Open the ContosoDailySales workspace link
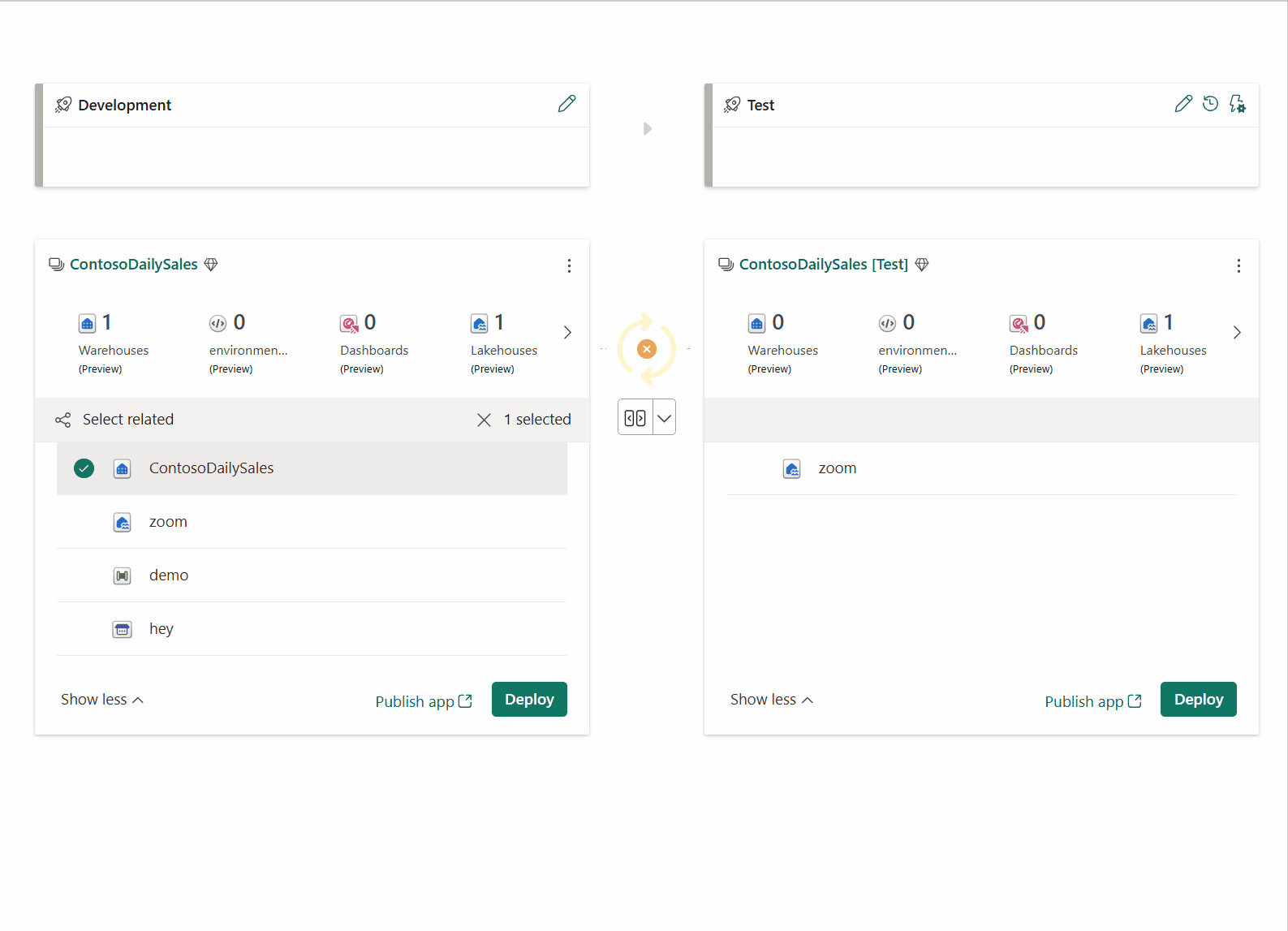This screenshot has width=1288, height=931. tap(134, 265)
